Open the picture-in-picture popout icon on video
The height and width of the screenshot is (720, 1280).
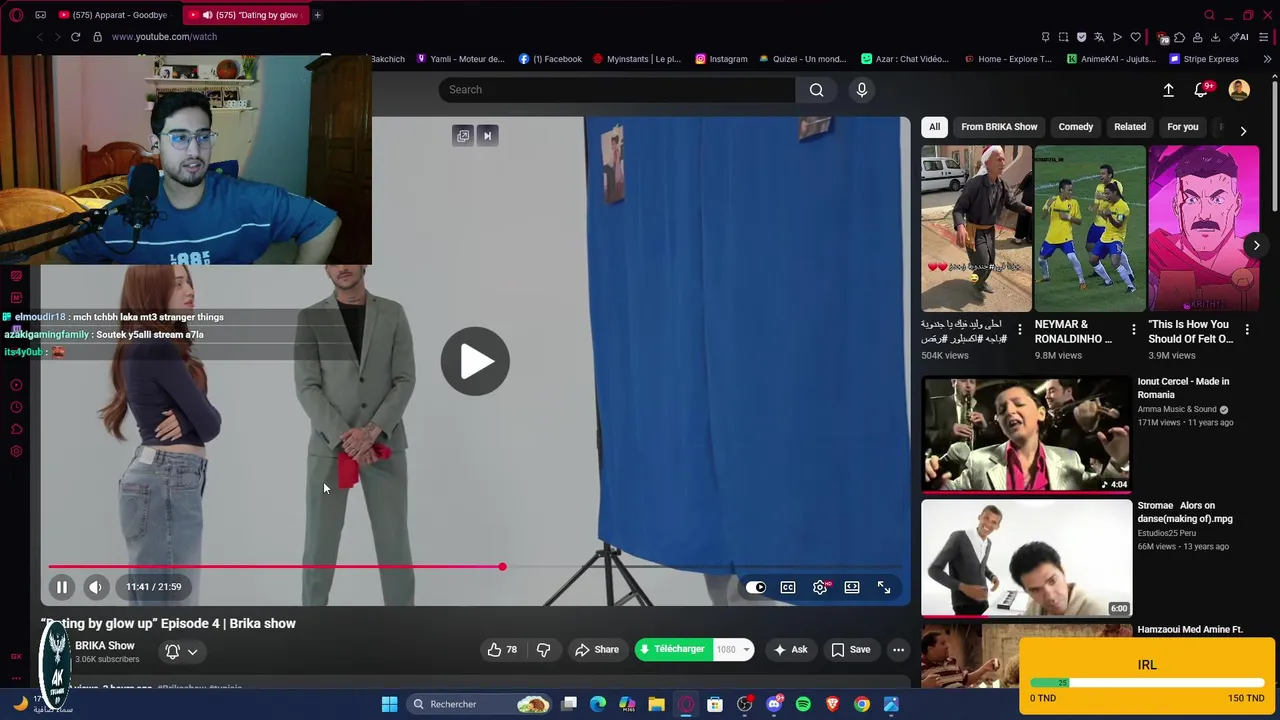click(463, 136)
